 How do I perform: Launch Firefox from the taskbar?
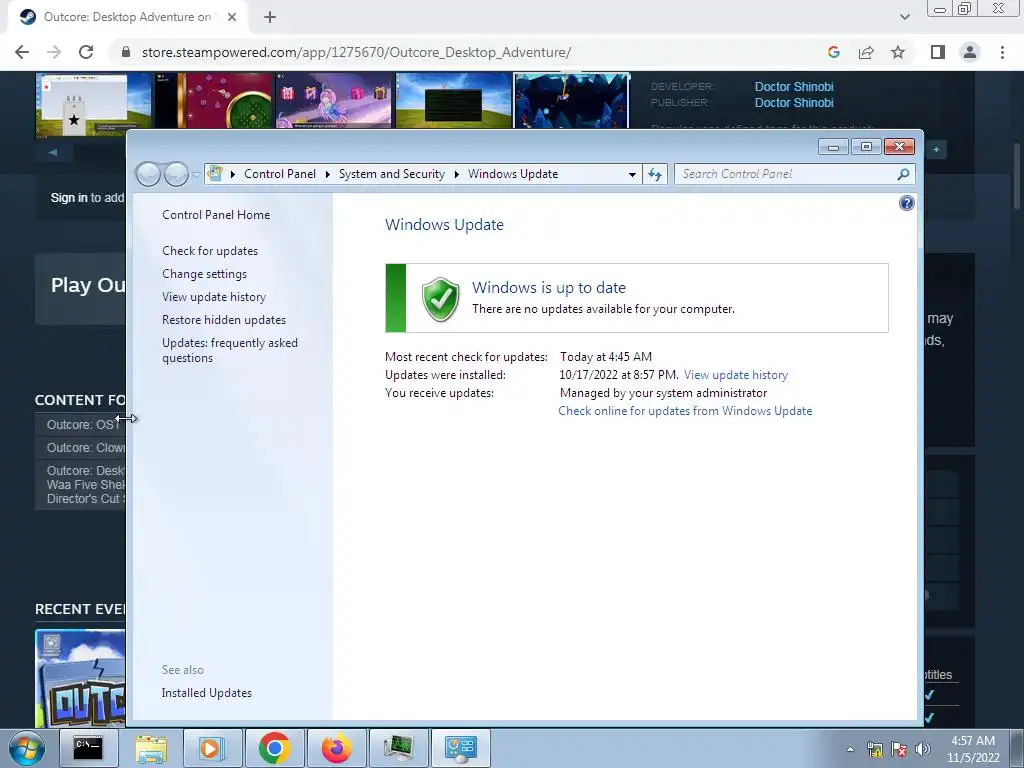(336, 748)
